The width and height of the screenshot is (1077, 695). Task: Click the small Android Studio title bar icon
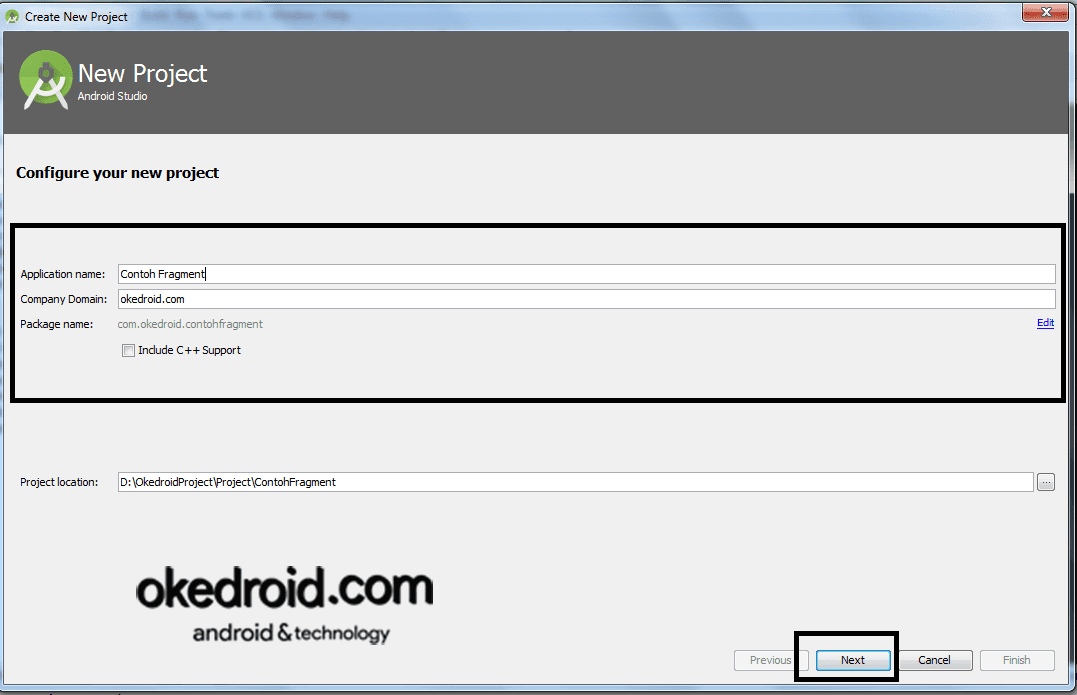pyautogui.click(x=12, y=16)
